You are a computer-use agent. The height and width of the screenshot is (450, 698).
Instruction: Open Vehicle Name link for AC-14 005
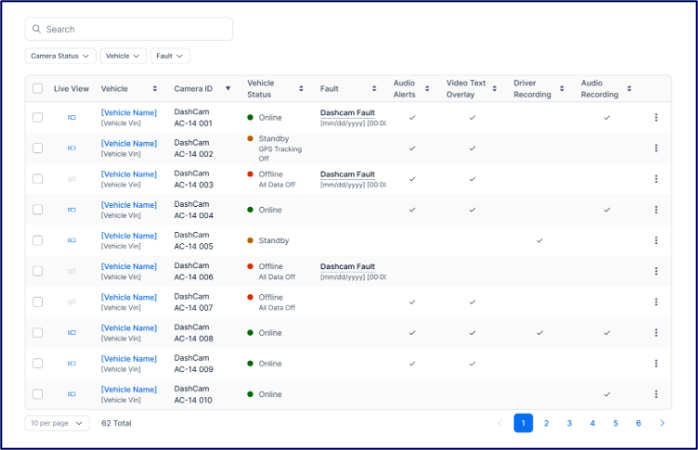129,235
